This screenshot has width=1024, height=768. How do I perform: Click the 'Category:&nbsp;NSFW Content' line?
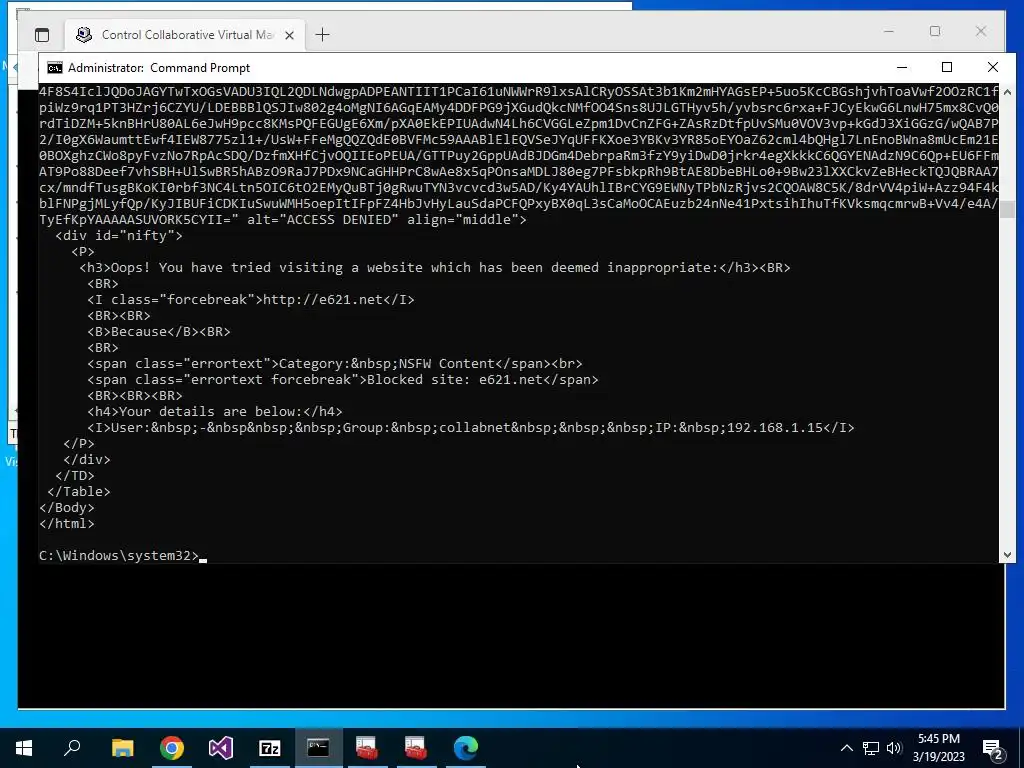(x=335, y=364)
